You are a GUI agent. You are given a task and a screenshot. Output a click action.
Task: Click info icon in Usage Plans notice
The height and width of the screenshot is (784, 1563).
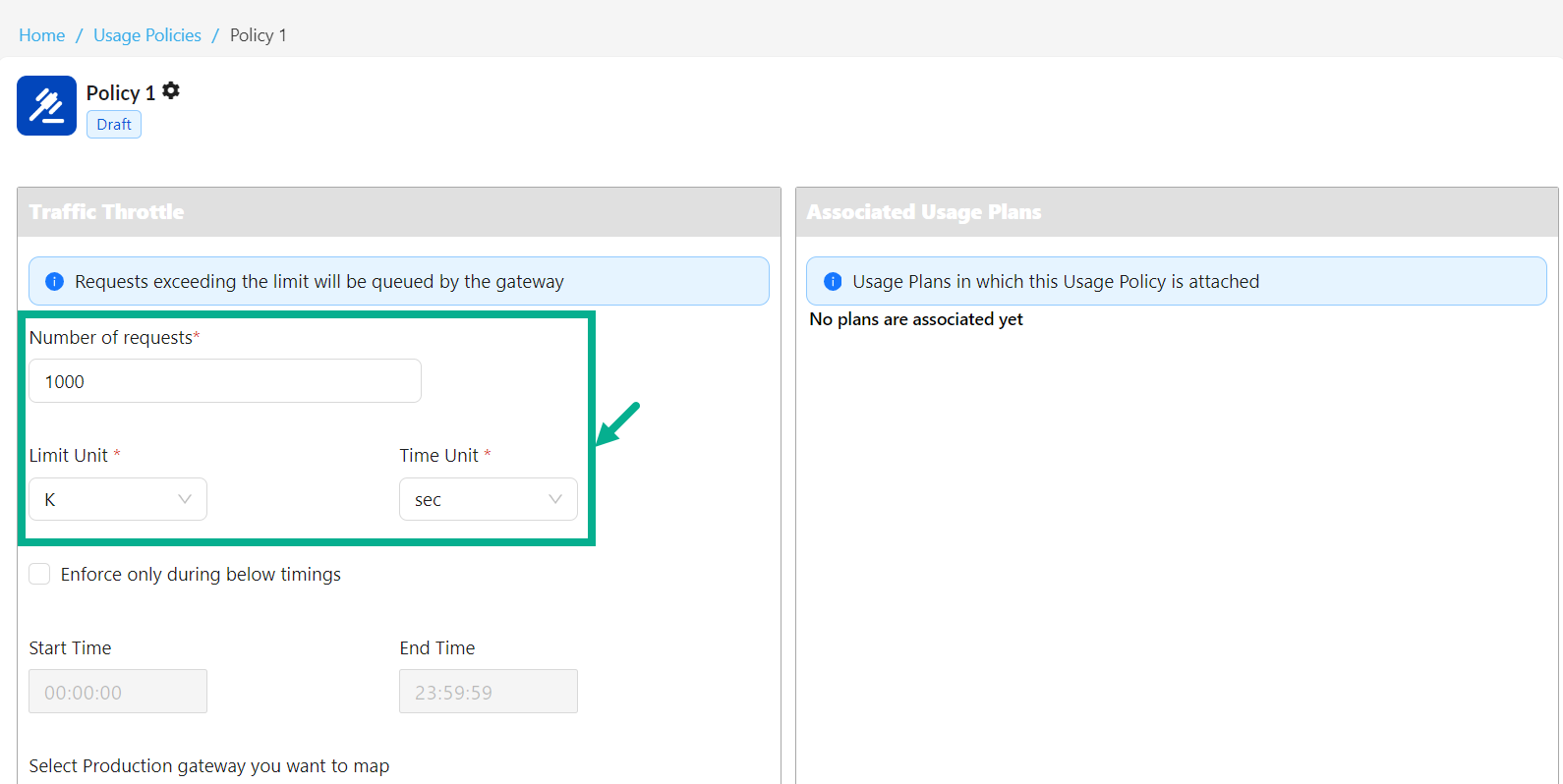click(x=833, y=282)
